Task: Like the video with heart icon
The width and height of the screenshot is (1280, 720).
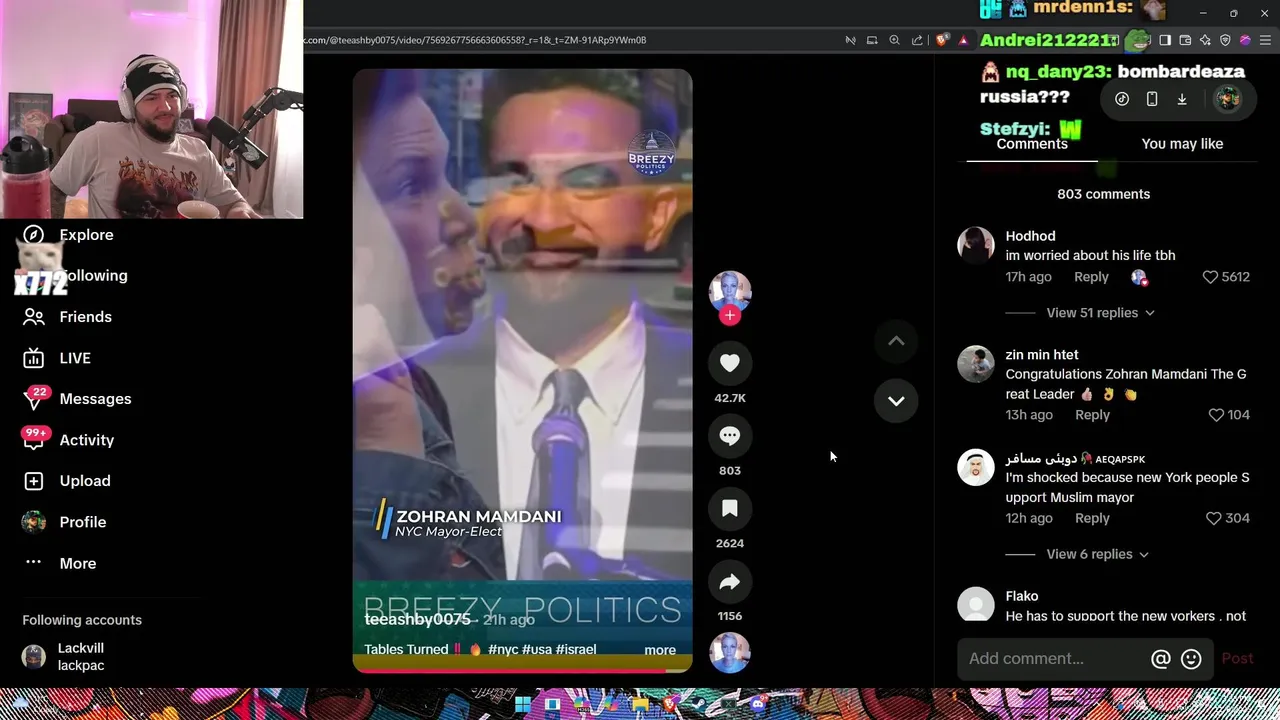Action: (x=730, y=363)
